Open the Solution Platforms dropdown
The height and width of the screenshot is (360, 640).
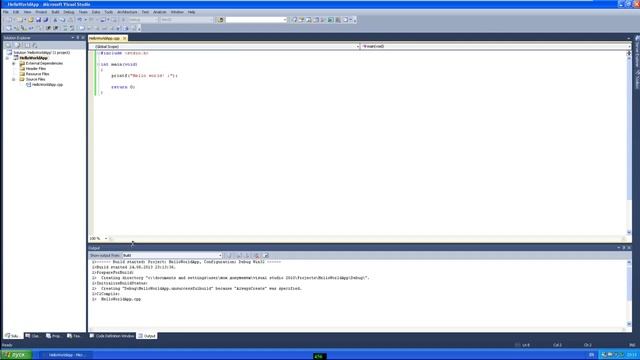[186, 20]
